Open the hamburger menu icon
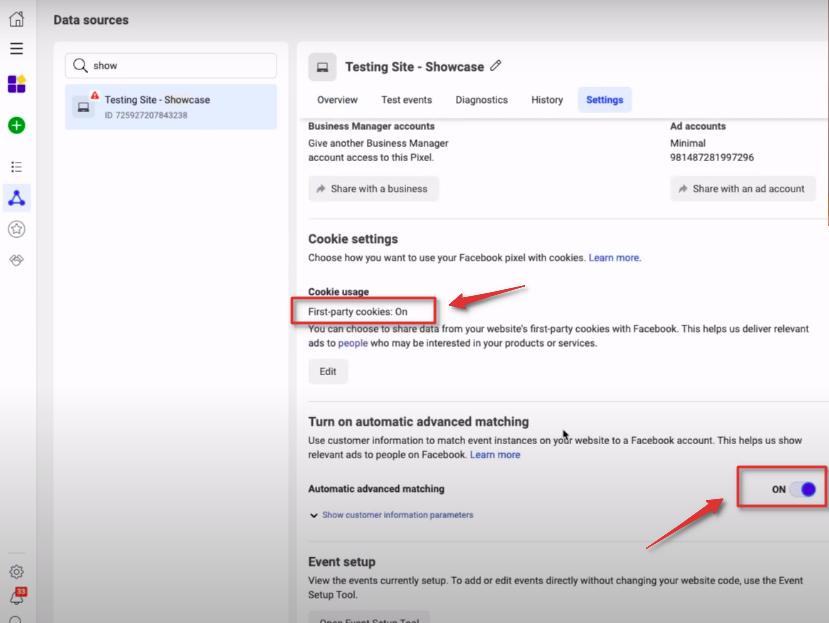829x623 pixels. click(x=16, y=49)
